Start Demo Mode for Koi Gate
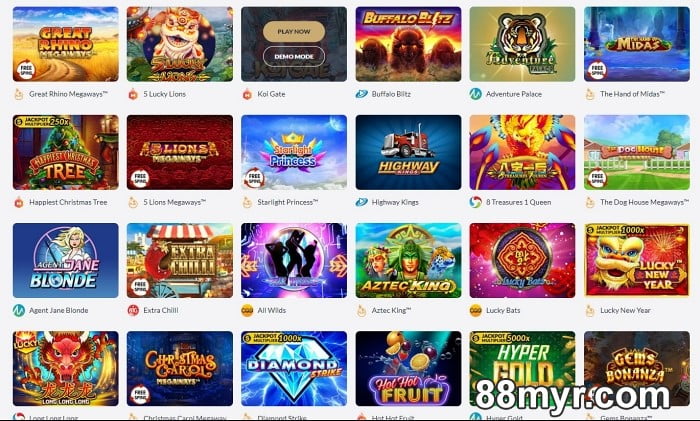 [x=294, y=57]
